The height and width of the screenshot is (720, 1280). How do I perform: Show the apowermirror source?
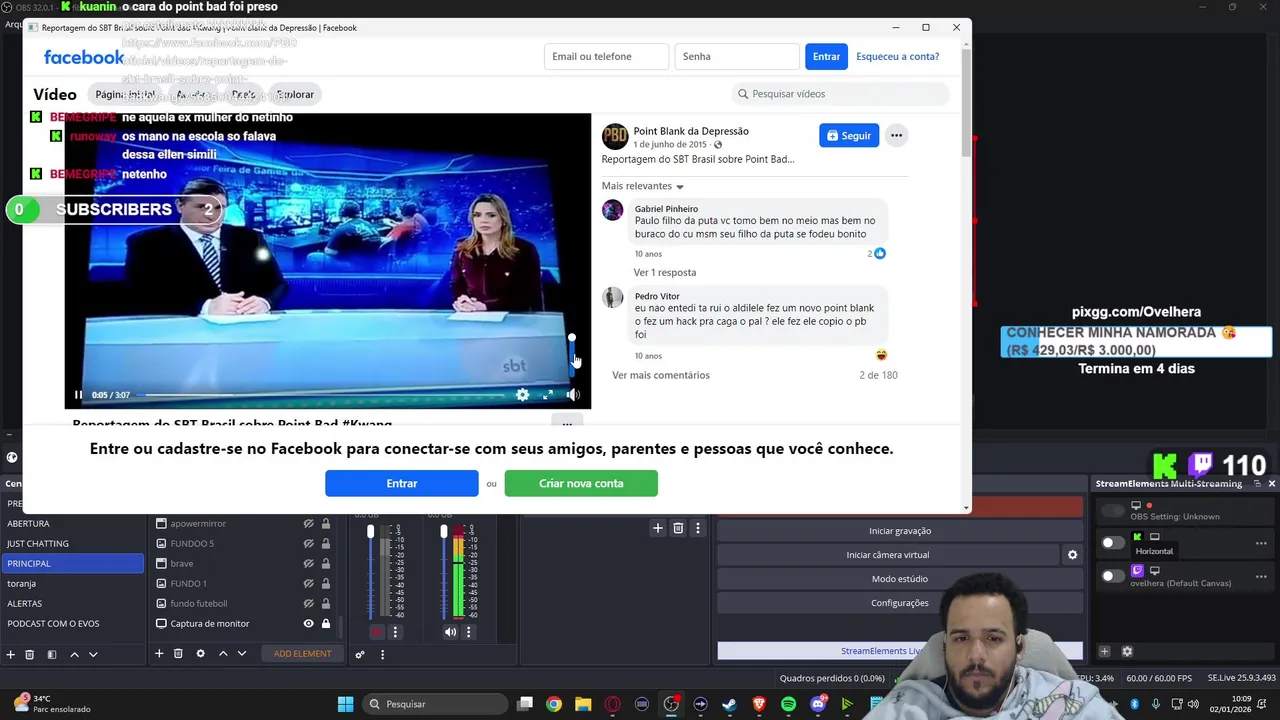(x=308, y=523)
